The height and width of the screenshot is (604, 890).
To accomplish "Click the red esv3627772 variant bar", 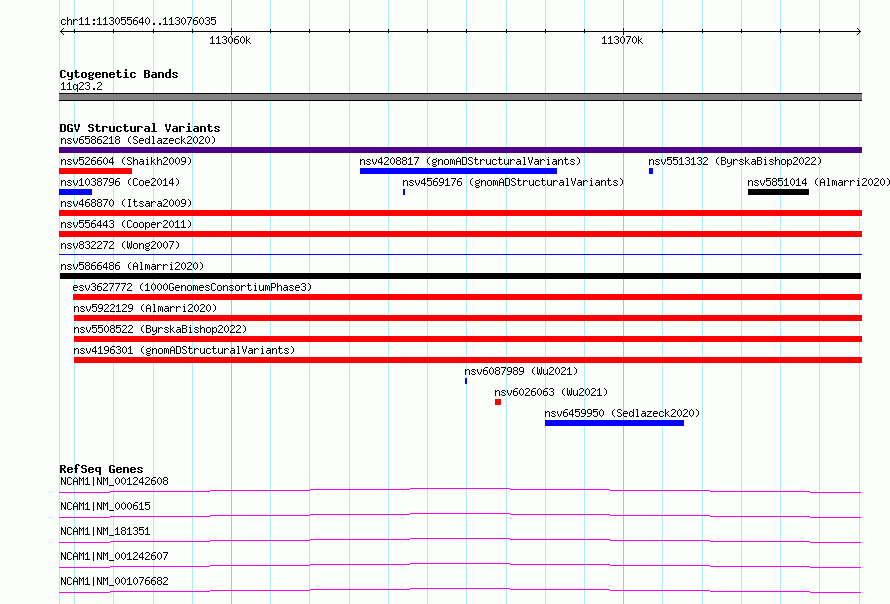I will [x=467, y=297].
